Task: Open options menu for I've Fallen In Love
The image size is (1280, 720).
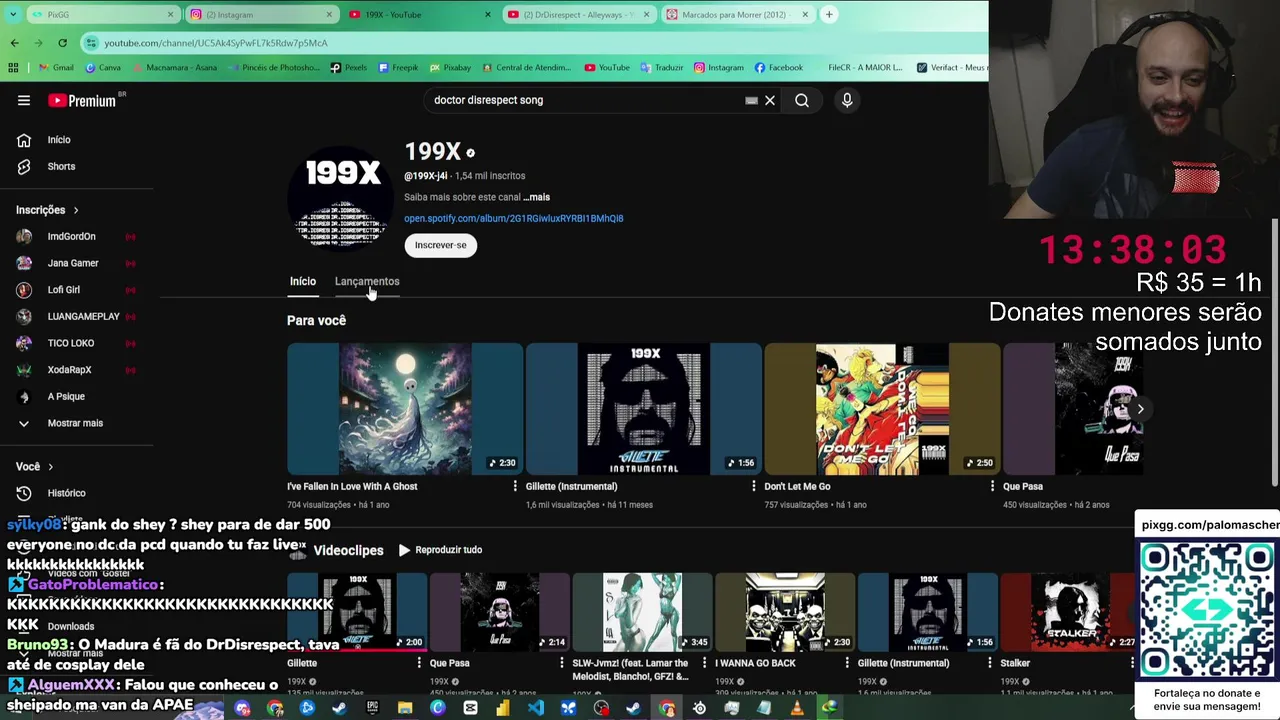Action: (514, 486)
